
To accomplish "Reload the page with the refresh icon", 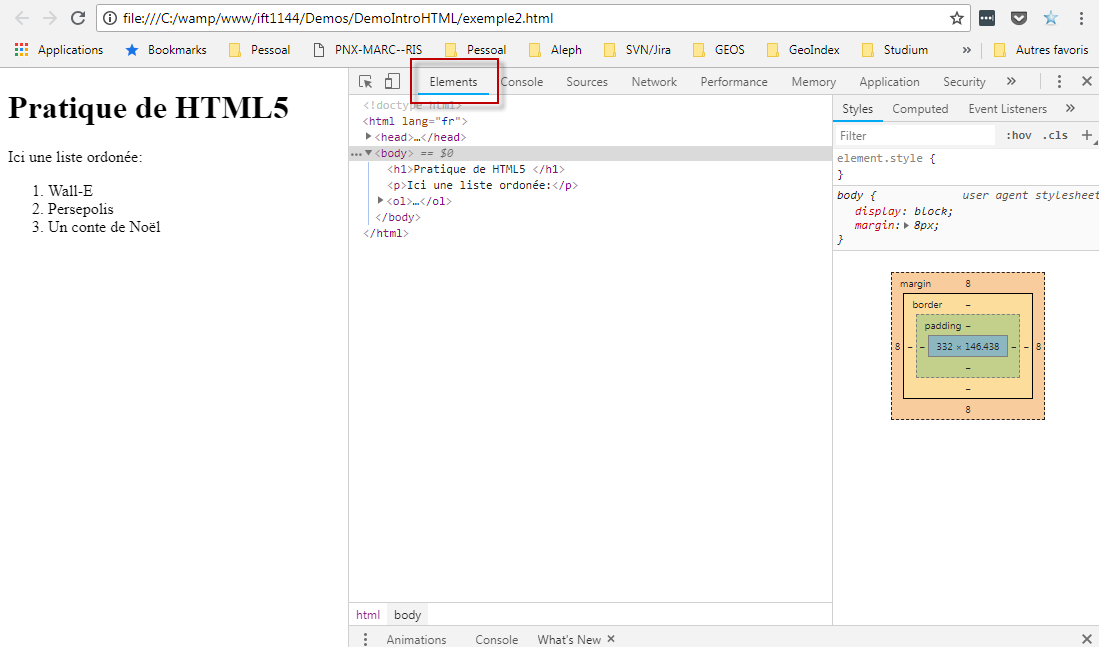I will (x=78, y=18).
